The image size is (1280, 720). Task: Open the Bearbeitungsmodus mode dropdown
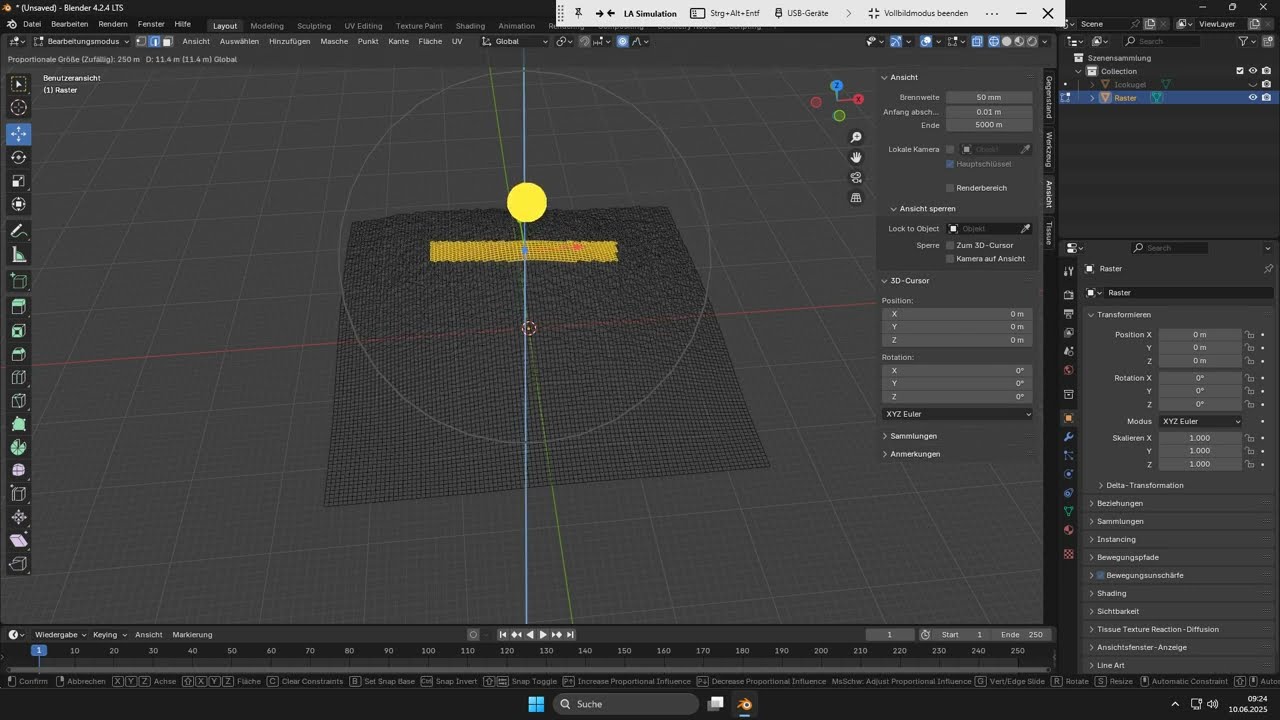80,41
